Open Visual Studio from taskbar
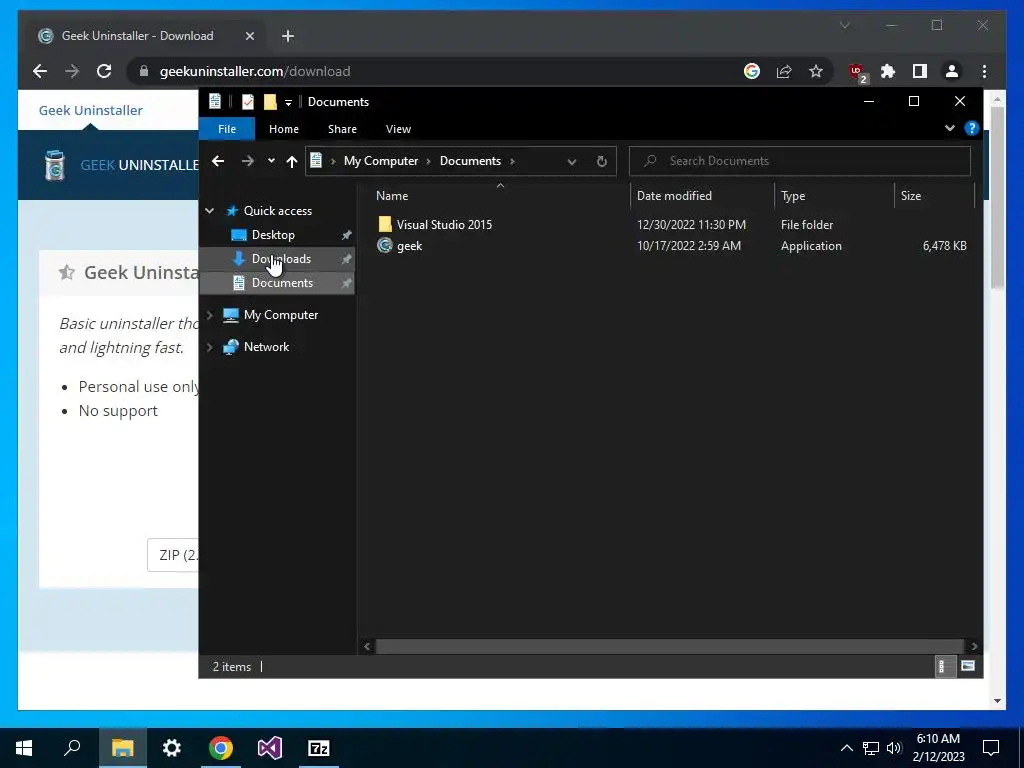This screenshot has height=768, width=1024. click(270, 748)
